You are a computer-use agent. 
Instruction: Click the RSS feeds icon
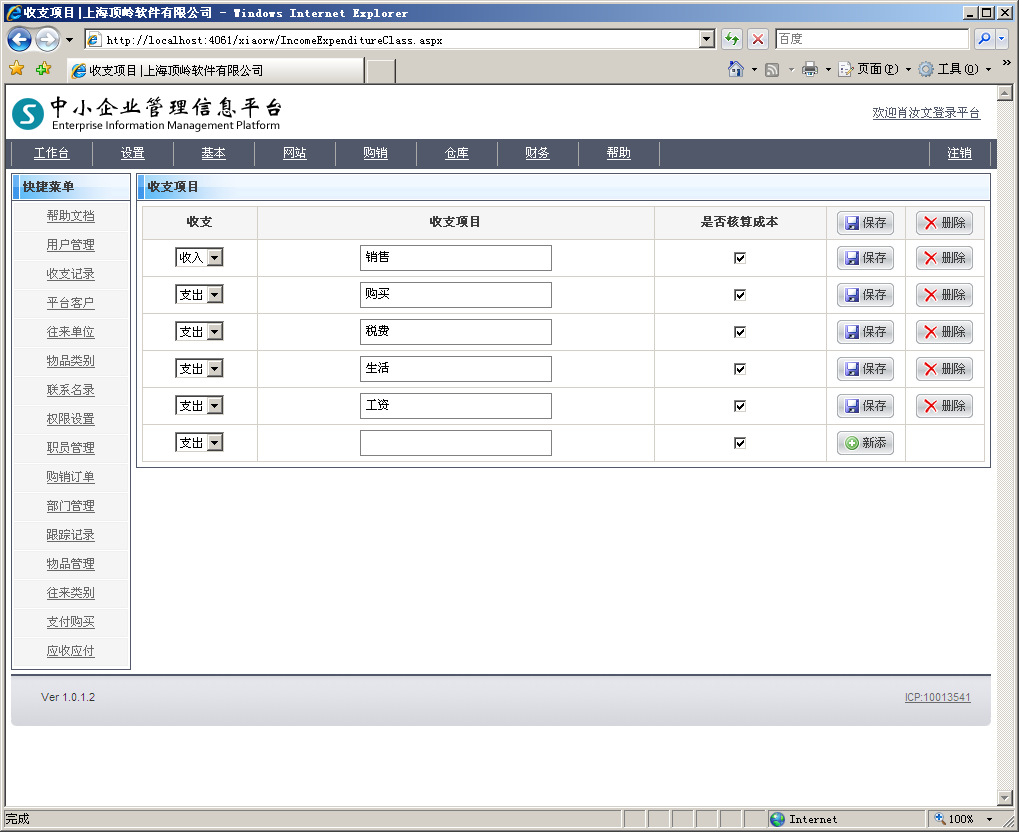coord(772,69)
